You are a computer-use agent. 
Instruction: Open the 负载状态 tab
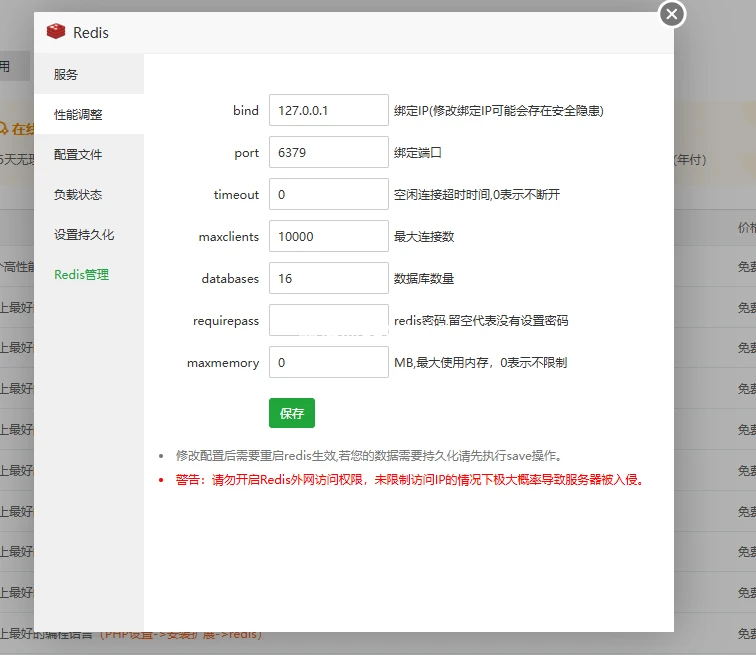pos(89,194)
